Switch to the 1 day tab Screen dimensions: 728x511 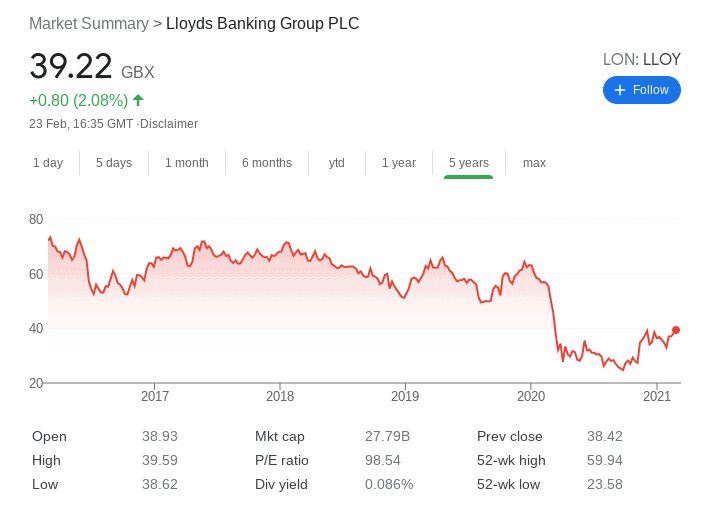pyautogui.click(x=48, y=163)
